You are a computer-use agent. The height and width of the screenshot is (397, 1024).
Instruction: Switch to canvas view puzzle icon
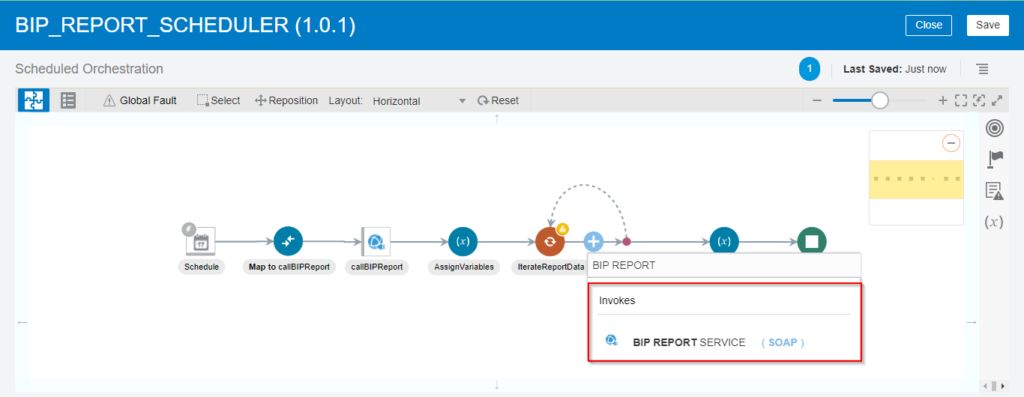(33, 101)
